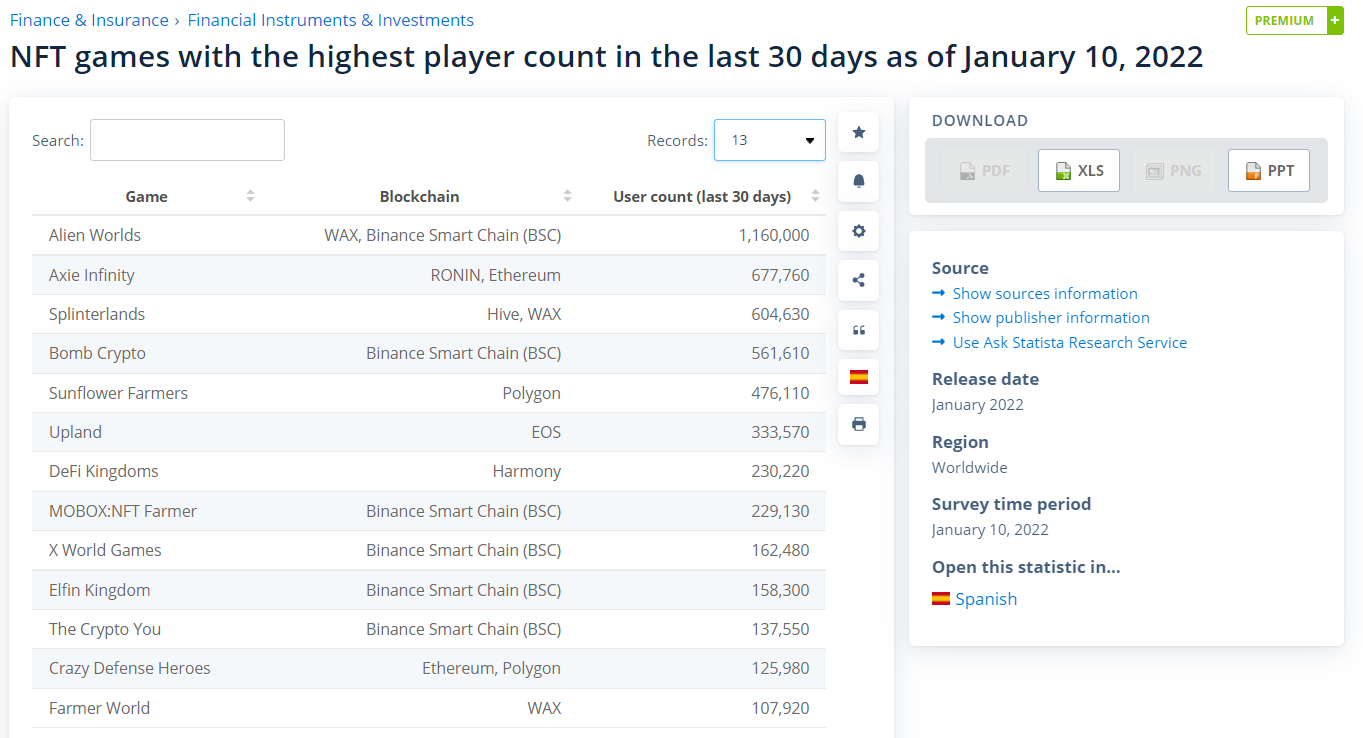The image size is (1363, 738).
Task: Sort the table by Game column
Action: pos(250,196)
